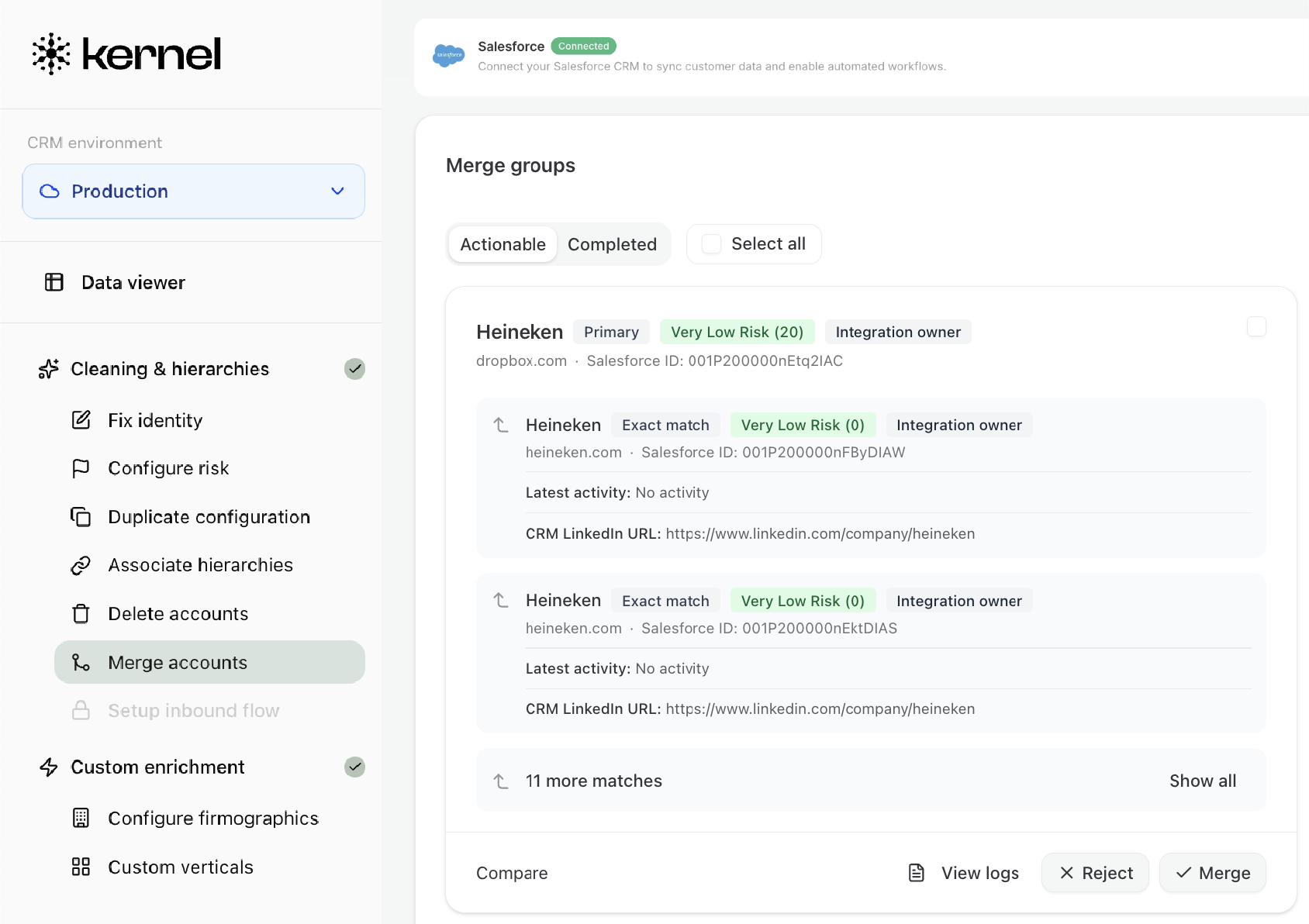
Task: Click the Custom enrichment lightning icon
Action: click(49, 767)
